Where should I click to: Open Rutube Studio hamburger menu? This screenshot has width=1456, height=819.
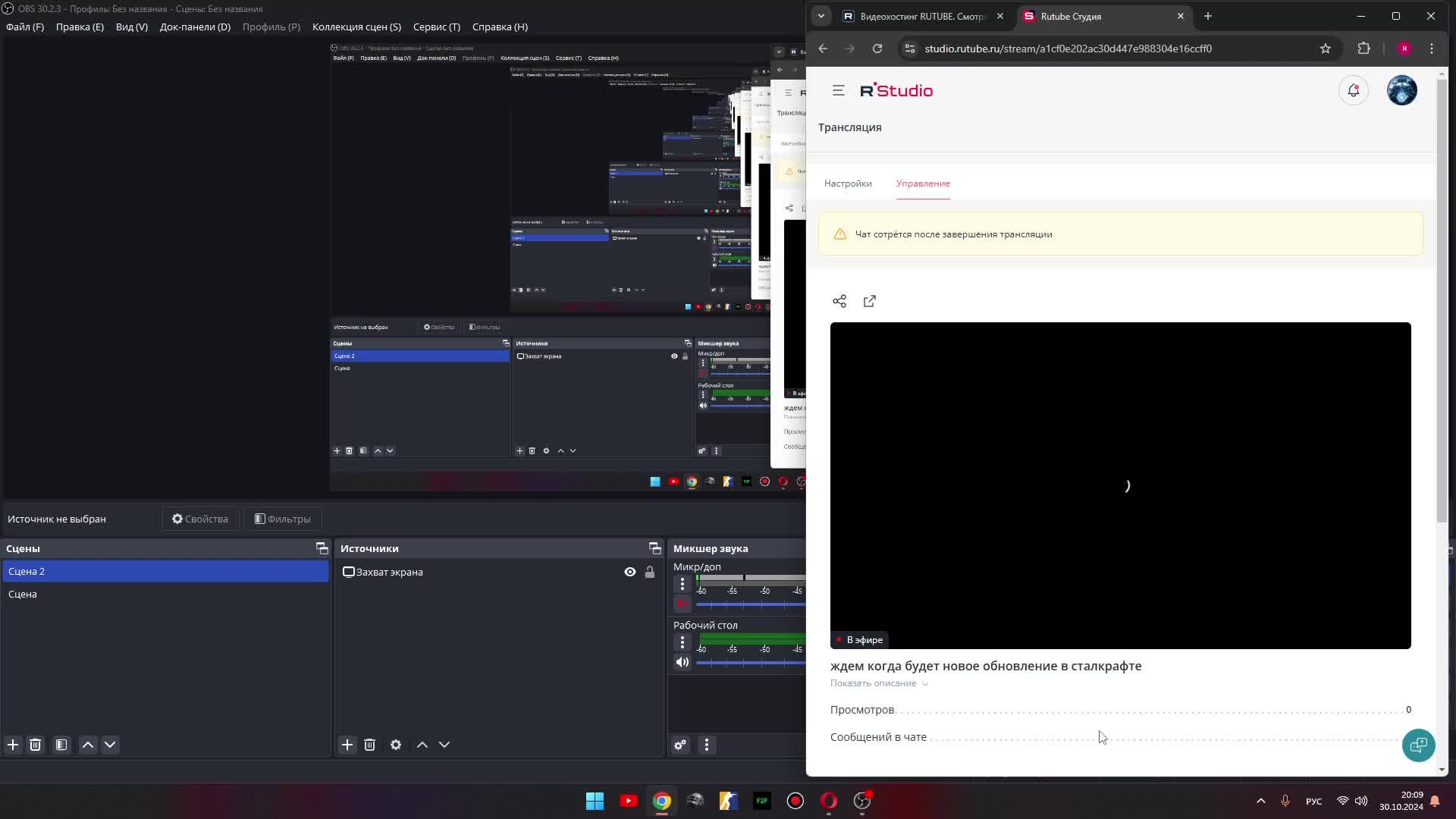point(838,90)
